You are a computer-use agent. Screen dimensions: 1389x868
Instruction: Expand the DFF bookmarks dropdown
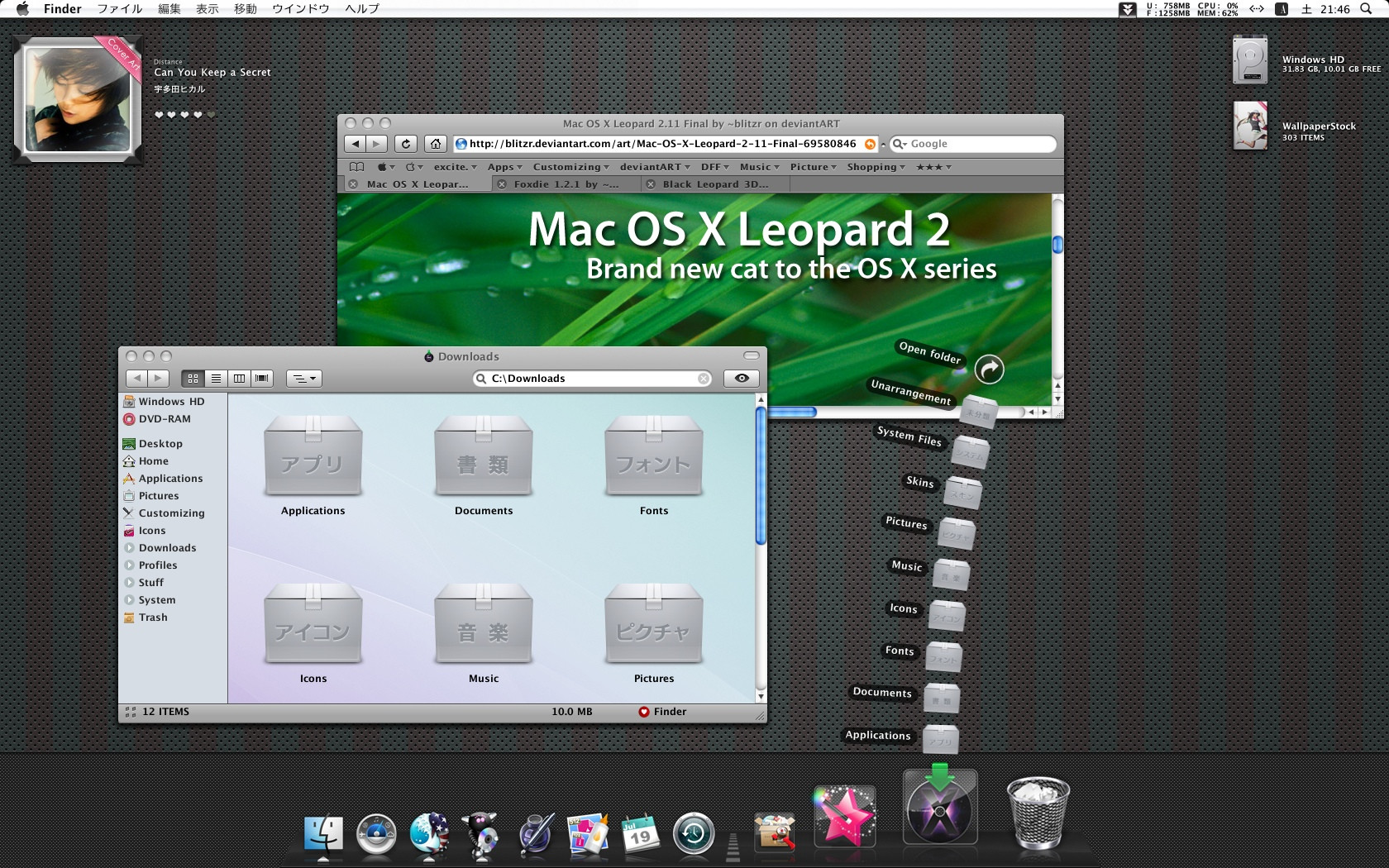tap(715, 167)
